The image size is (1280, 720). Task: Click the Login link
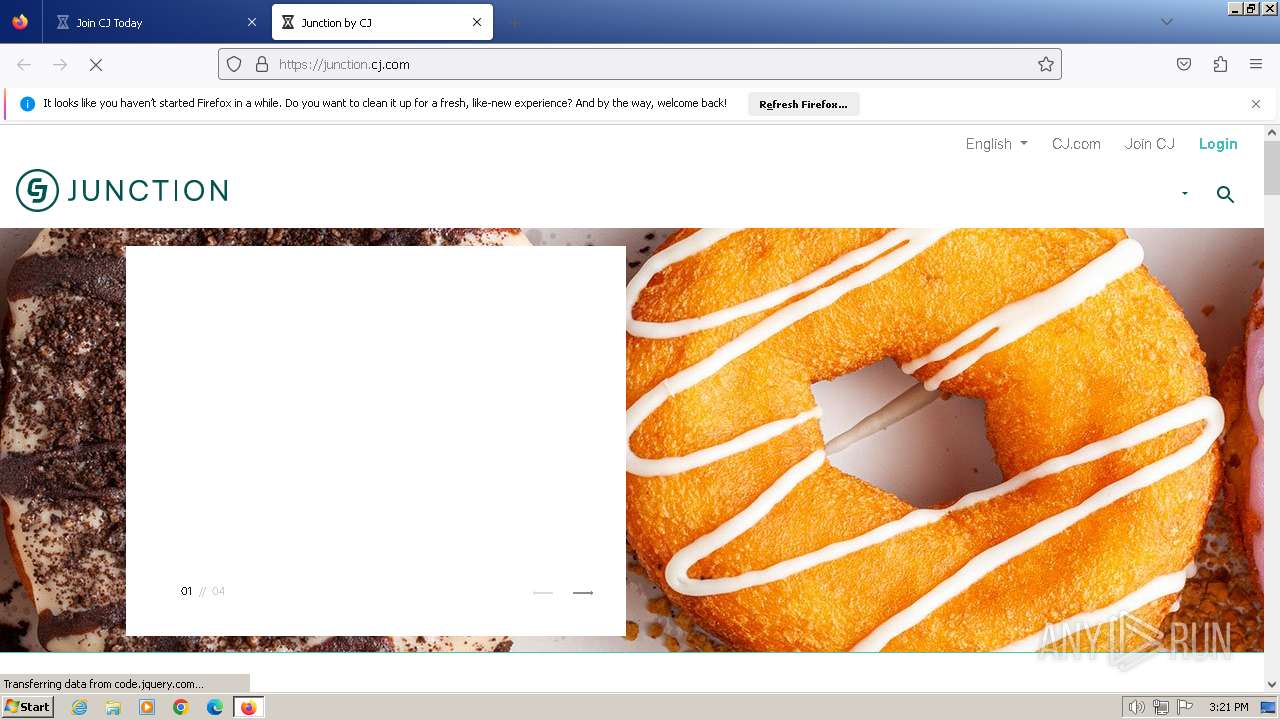click(1218, 144)
